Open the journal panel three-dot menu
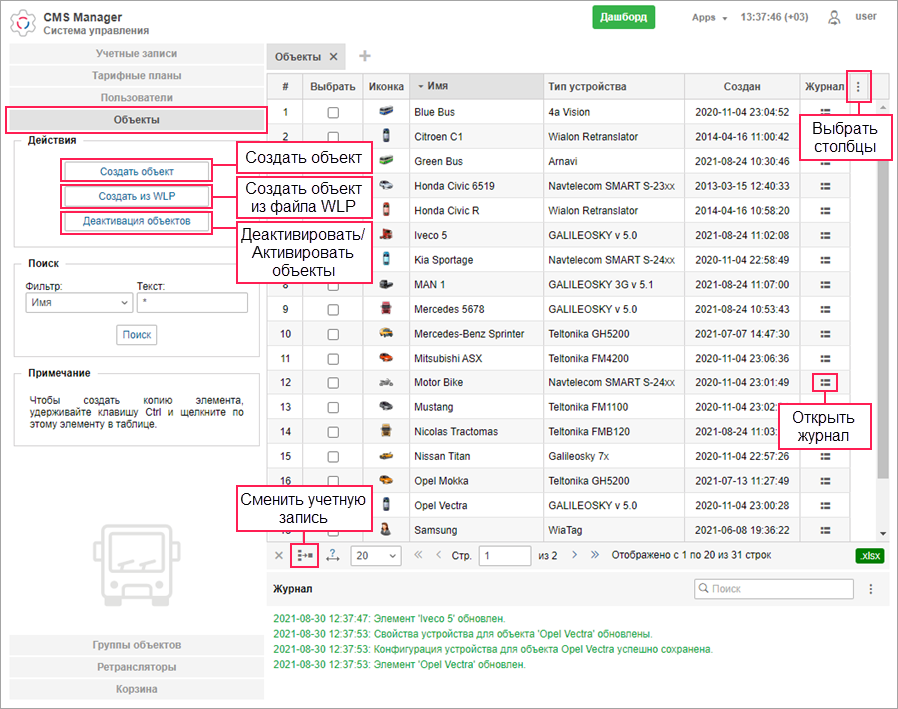 coord(871,589)
